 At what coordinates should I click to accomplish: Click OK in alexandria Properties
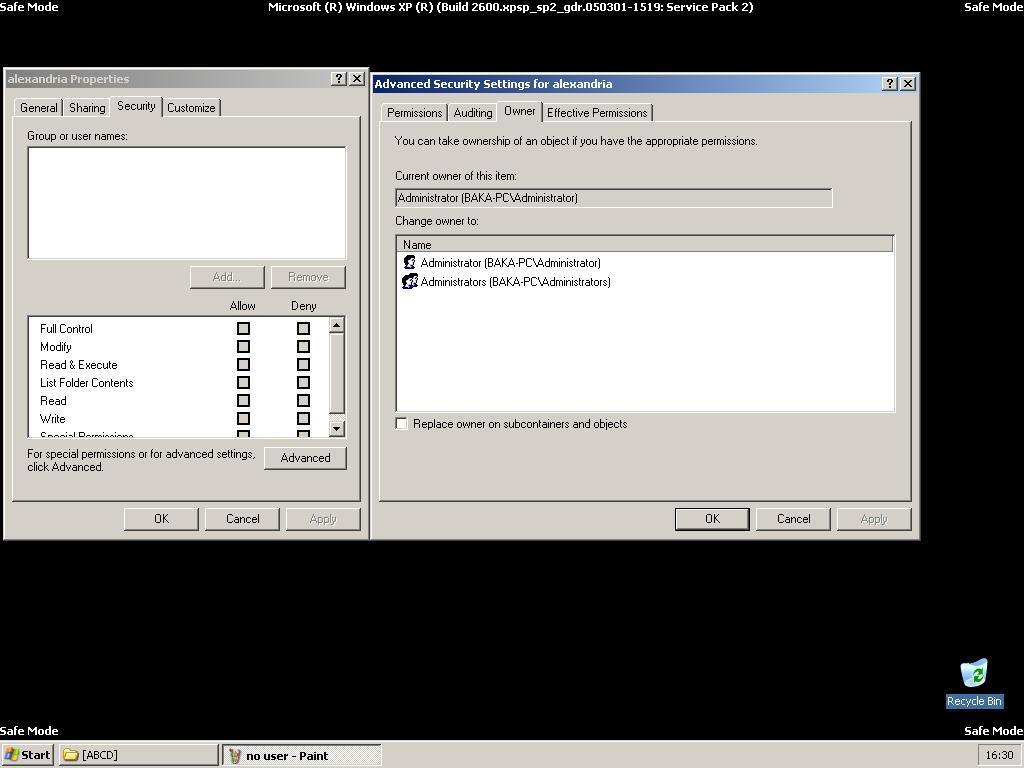(161, 519)
